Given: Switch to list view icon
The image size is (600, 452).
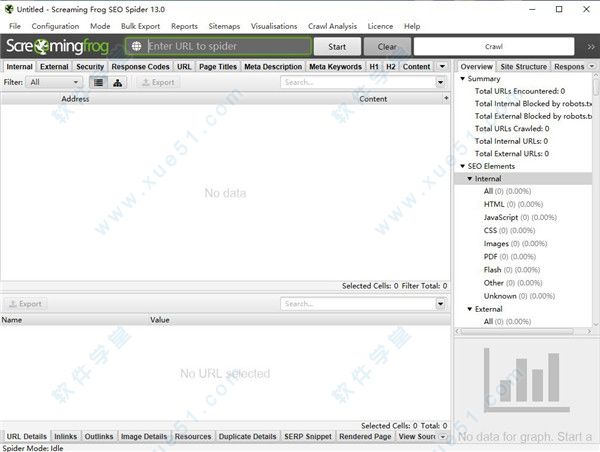Looking at the screenshot, I should [x=98, y=82].
